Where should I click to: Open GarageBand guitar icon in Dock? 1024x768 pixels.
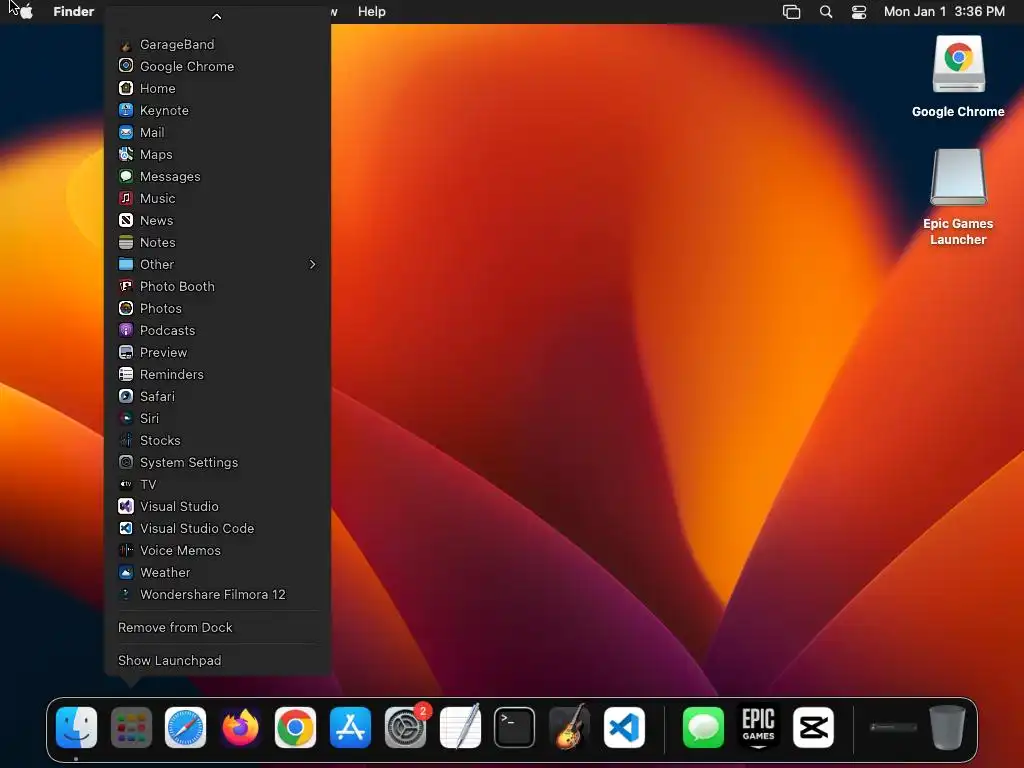(569, 727)
